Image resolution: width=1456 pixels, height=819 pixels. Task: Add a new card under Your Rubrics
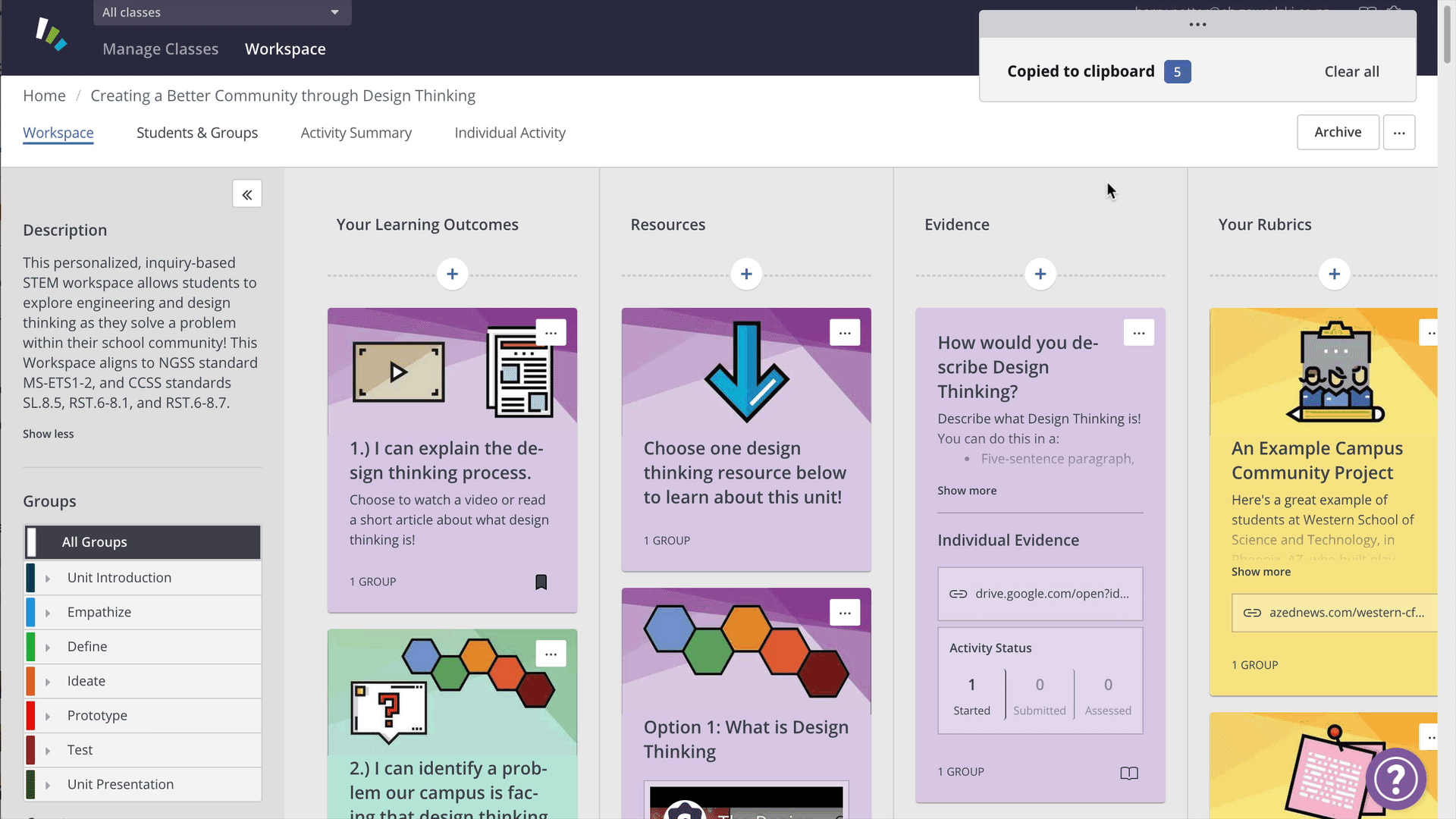(x=1335, y=274)
